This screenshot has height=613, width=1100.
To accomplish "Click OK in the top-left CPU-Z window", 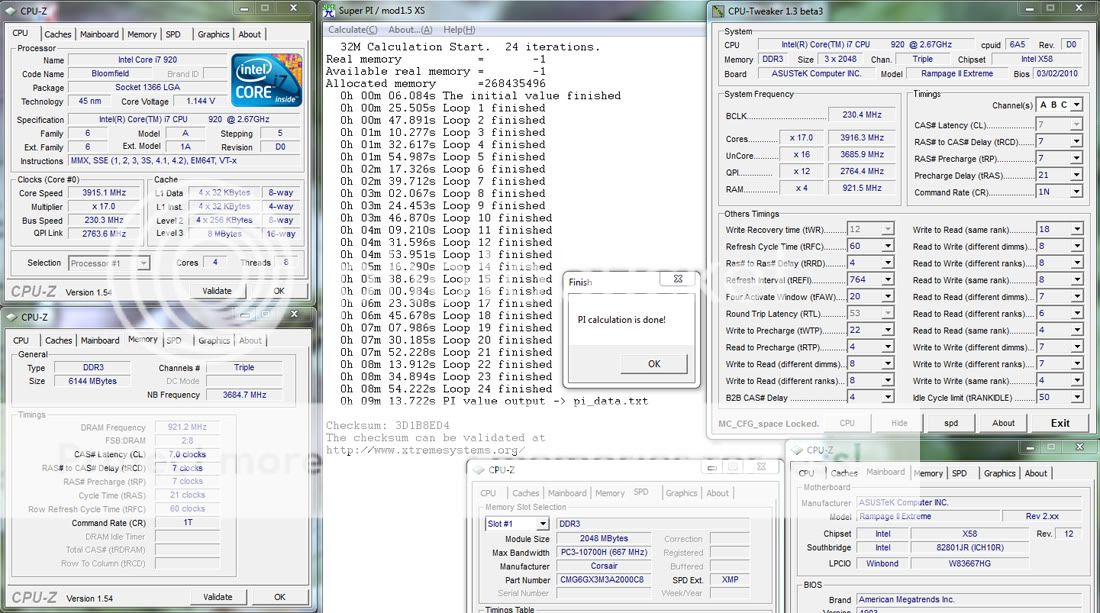I will pyautogui.click(x=279, y=290).
